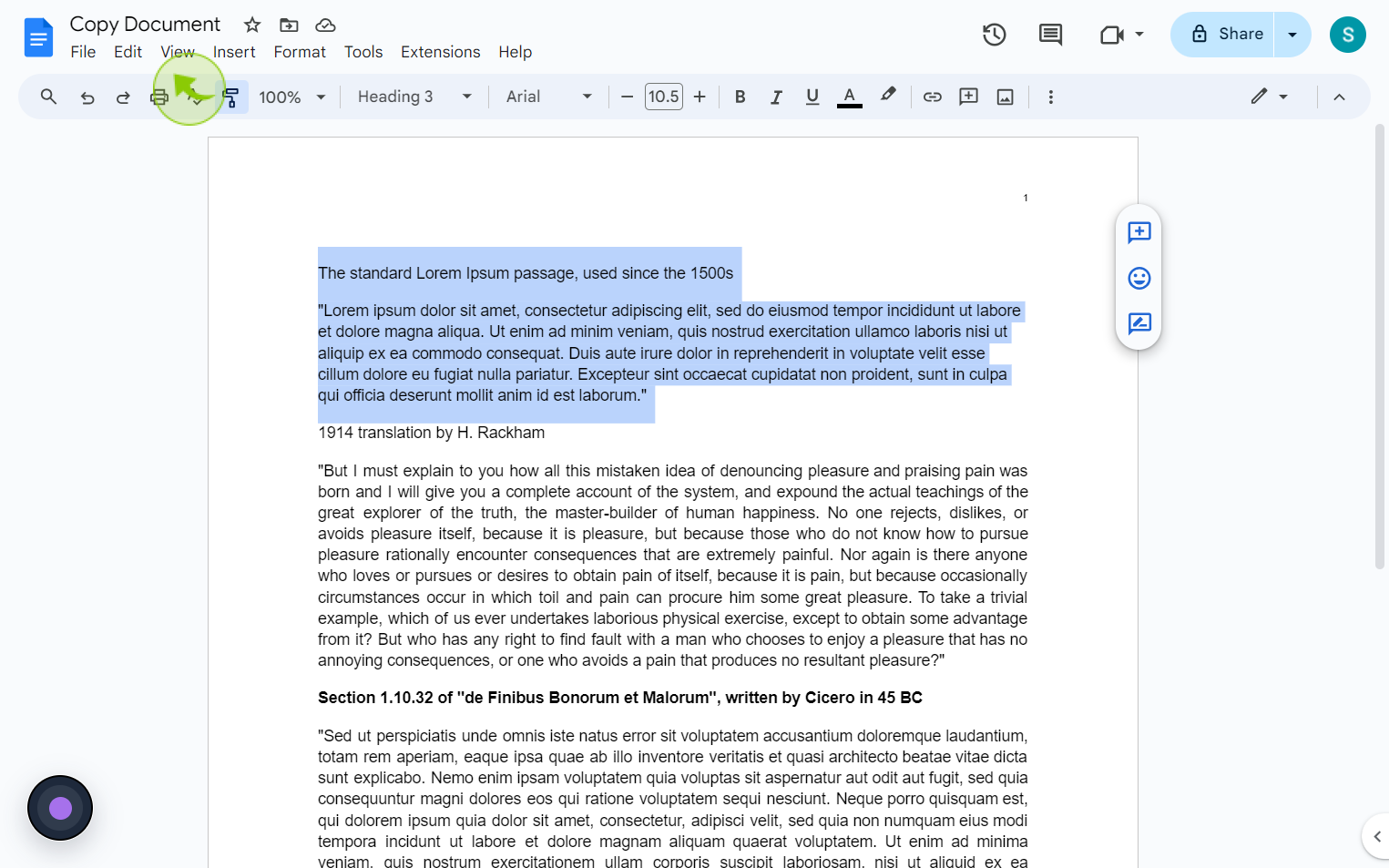Open the highlight color marker
The image size is (1389, 868).
tap(888, 95)
